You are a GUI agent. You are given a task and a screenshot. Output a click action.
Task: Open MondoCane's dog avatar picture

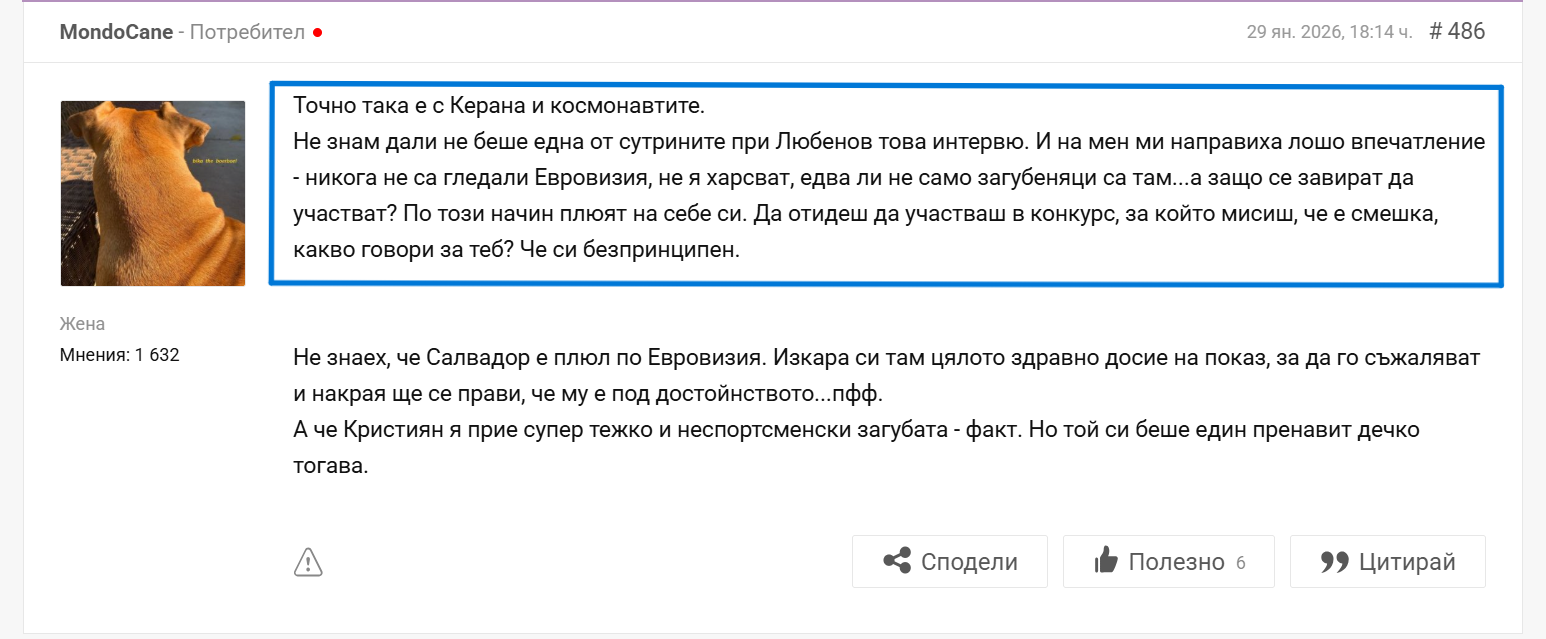(x=153, y=193)
